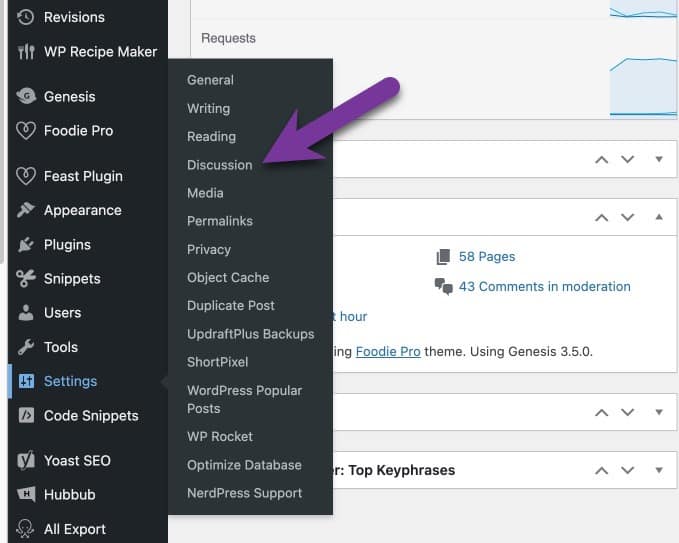679x543 pixels.
Task: Select the Settings menu label
Action: point(71,381)
